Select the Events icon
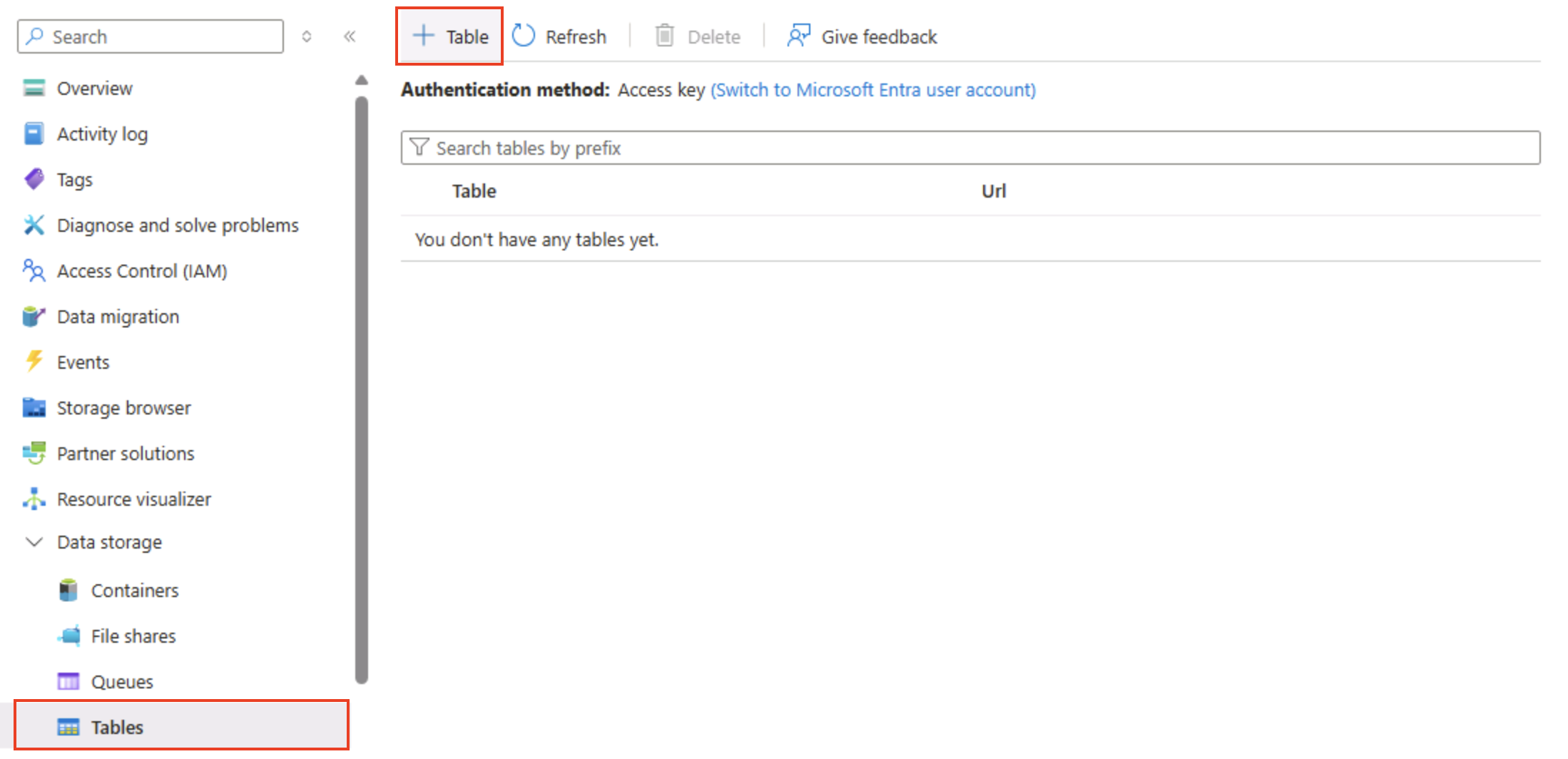1568x759 pixels. point(34,362)
